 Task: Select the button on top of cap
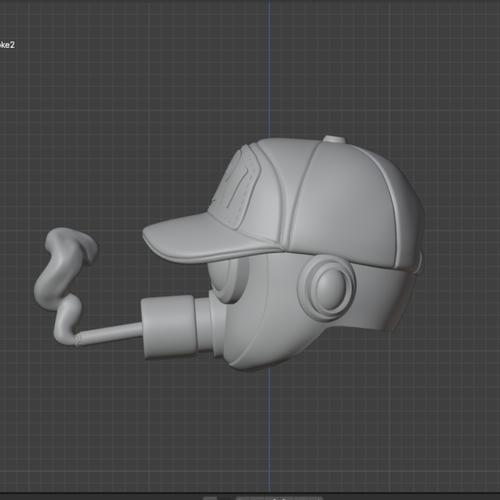click(334, 139)
